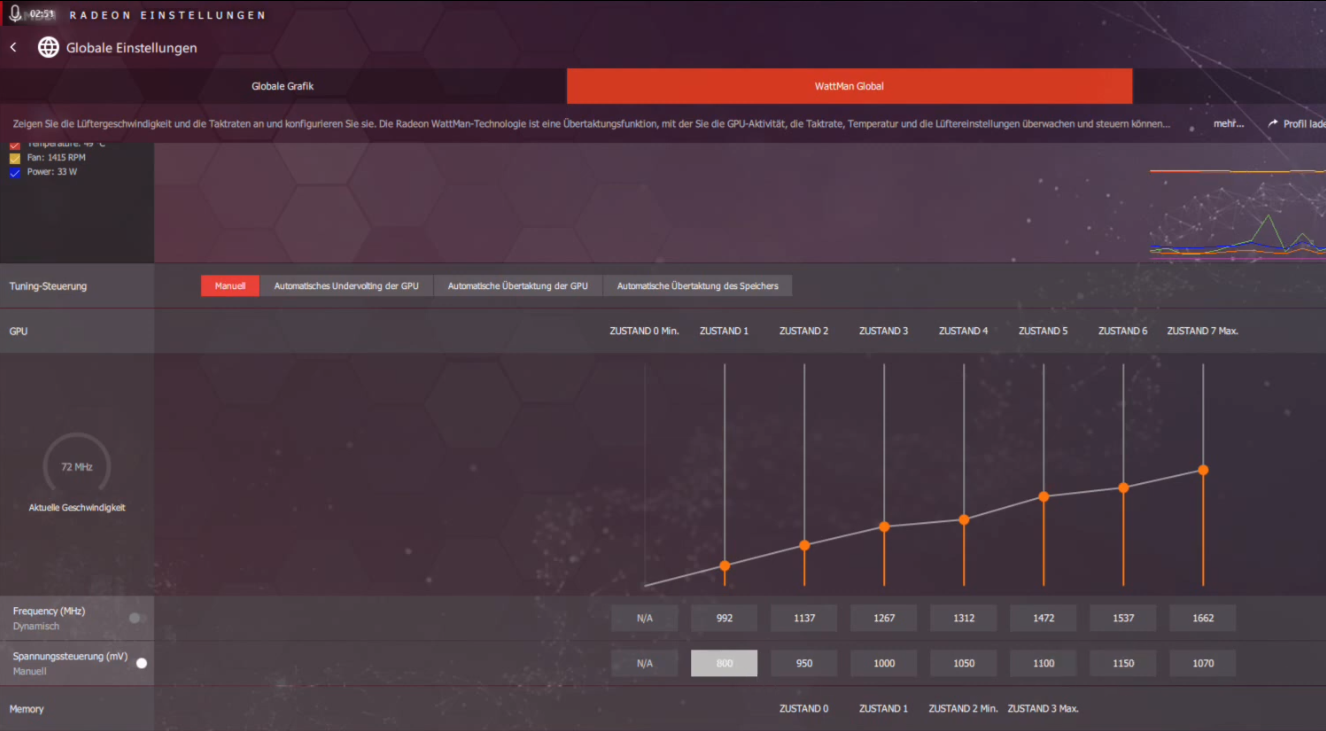This screenshot has width=1326, height=731.
Task: Click the 992 frequency field
Action: [x=724, y=618]
